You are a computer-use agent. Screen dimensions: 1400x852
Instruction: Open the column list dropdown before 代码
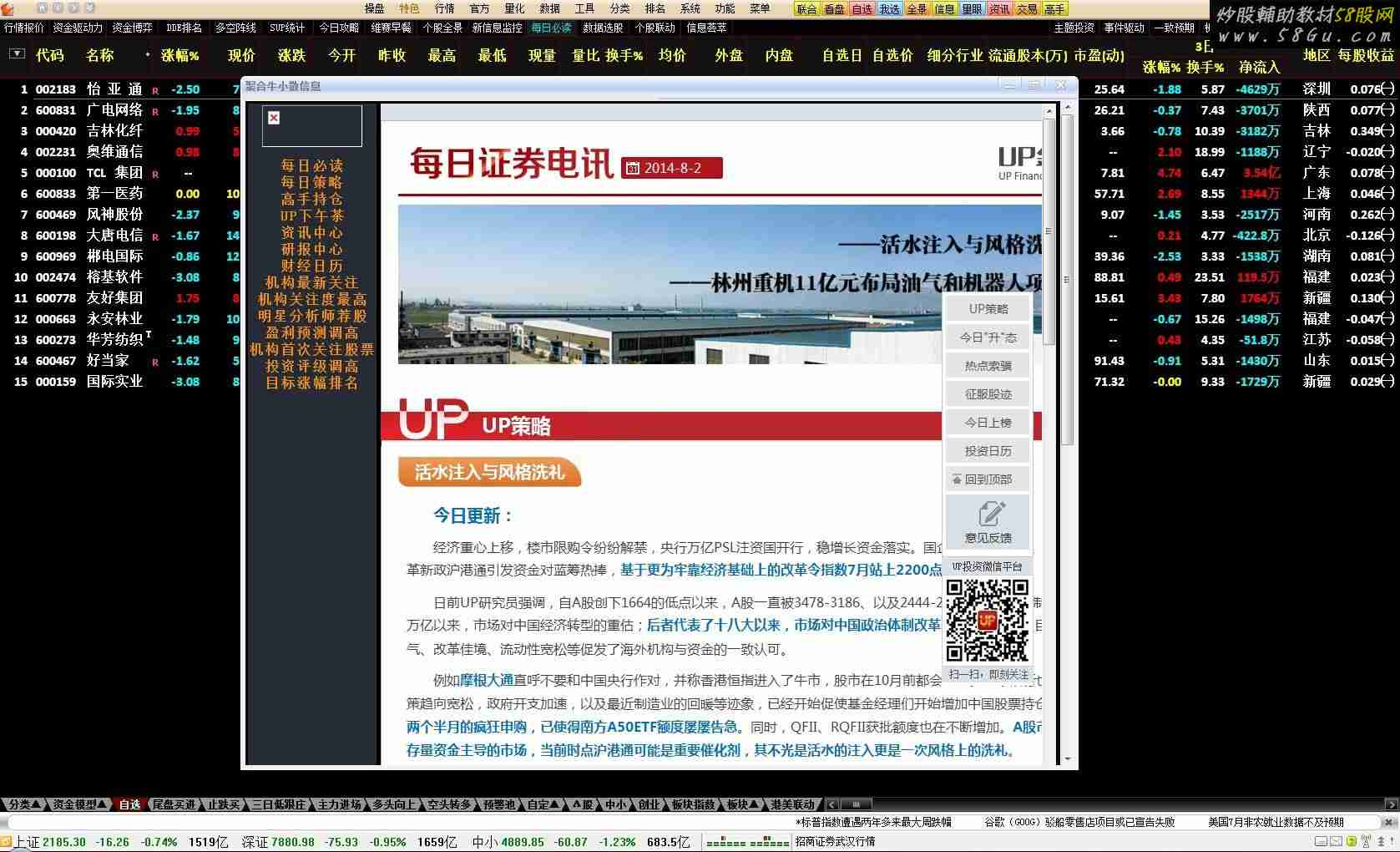[x=17, y=54]
